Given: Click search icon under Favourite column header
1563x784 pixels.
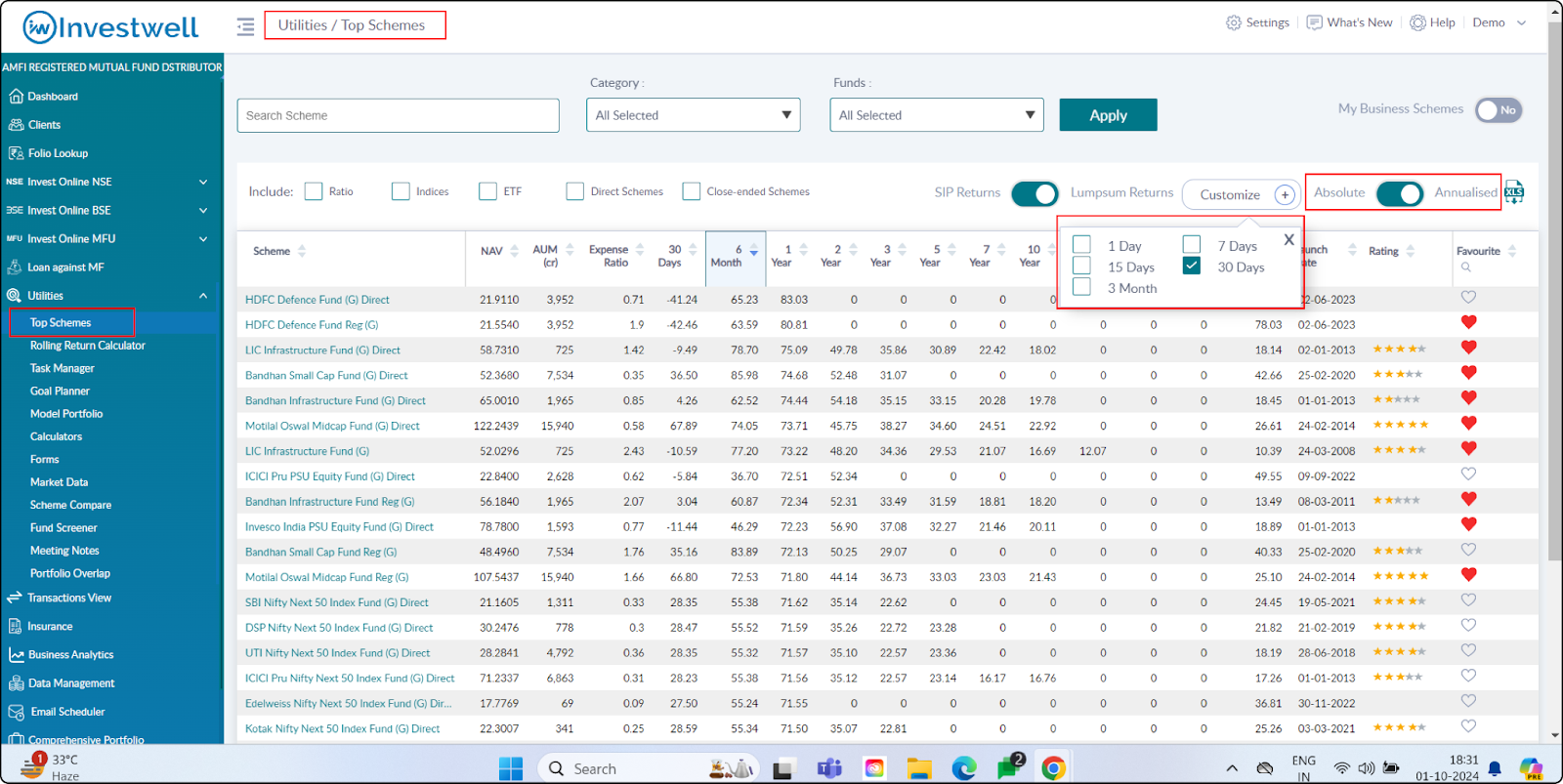Looking at the screenshot, I should (x=1465, y=267).
